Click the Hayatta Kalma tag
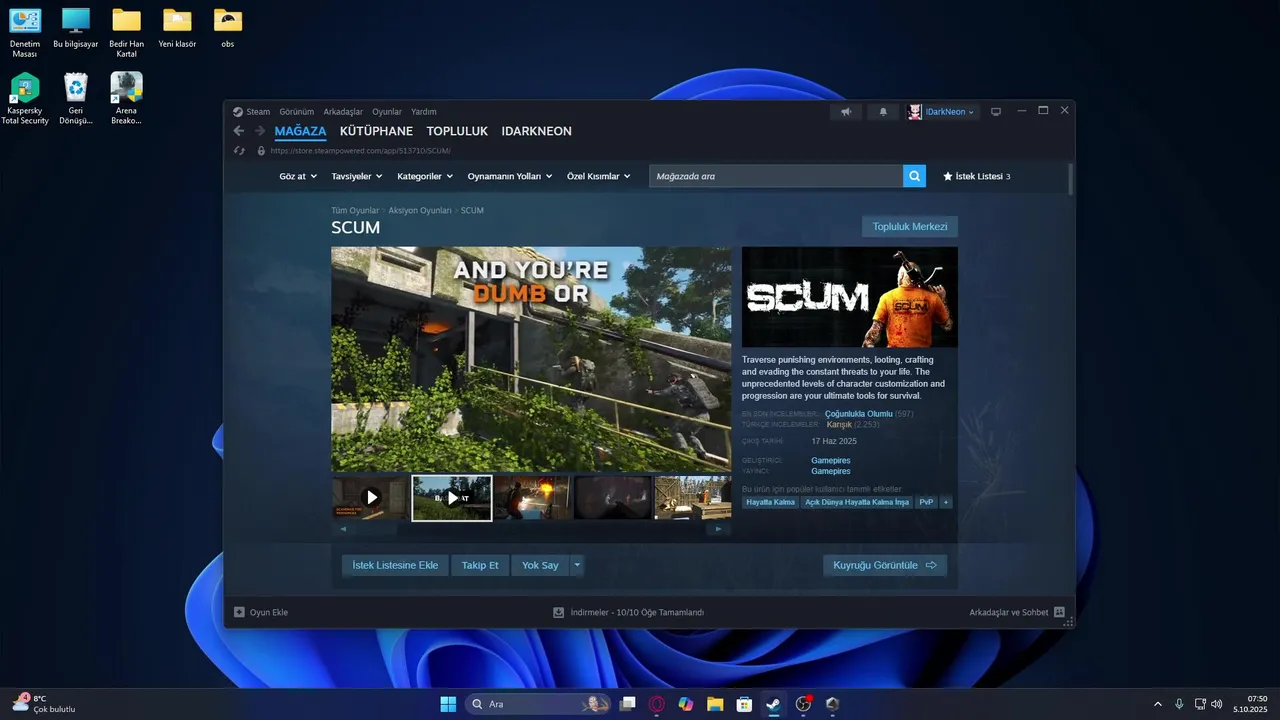 771,502
